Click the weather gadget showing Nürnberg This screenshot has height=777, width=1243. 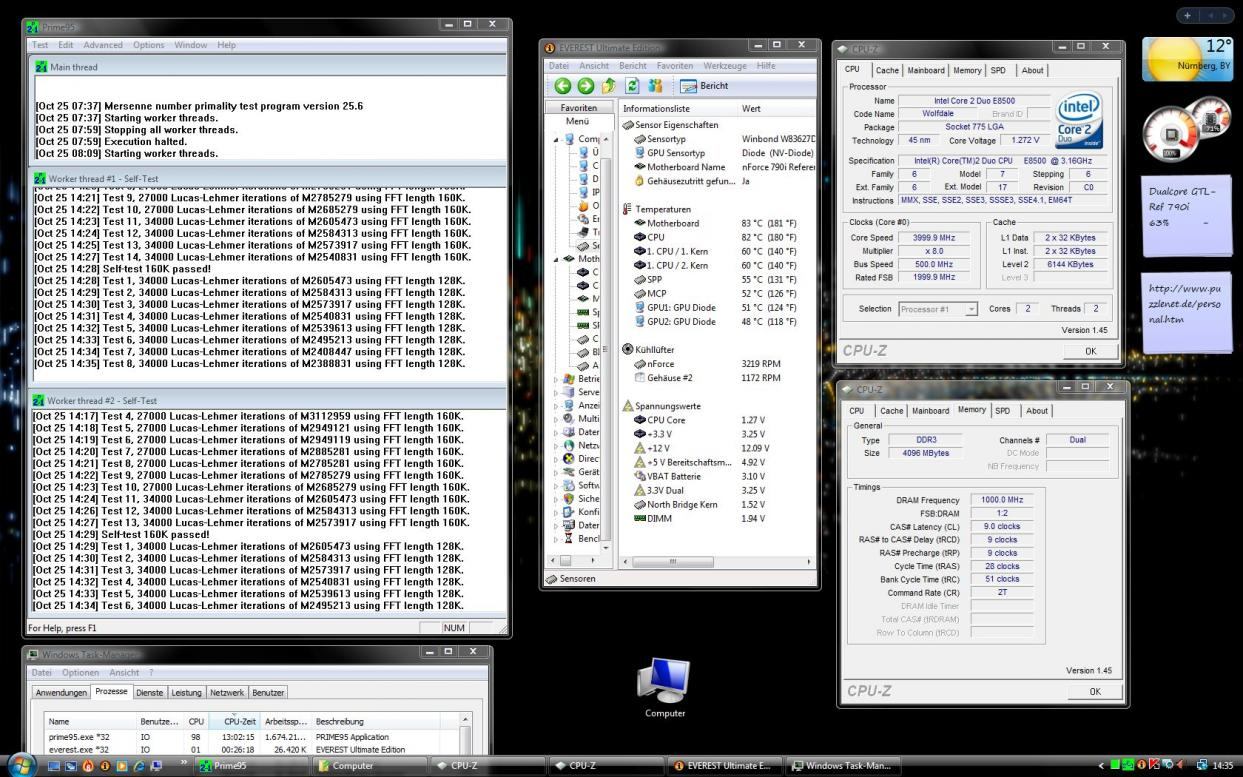tap(1187, 61)
